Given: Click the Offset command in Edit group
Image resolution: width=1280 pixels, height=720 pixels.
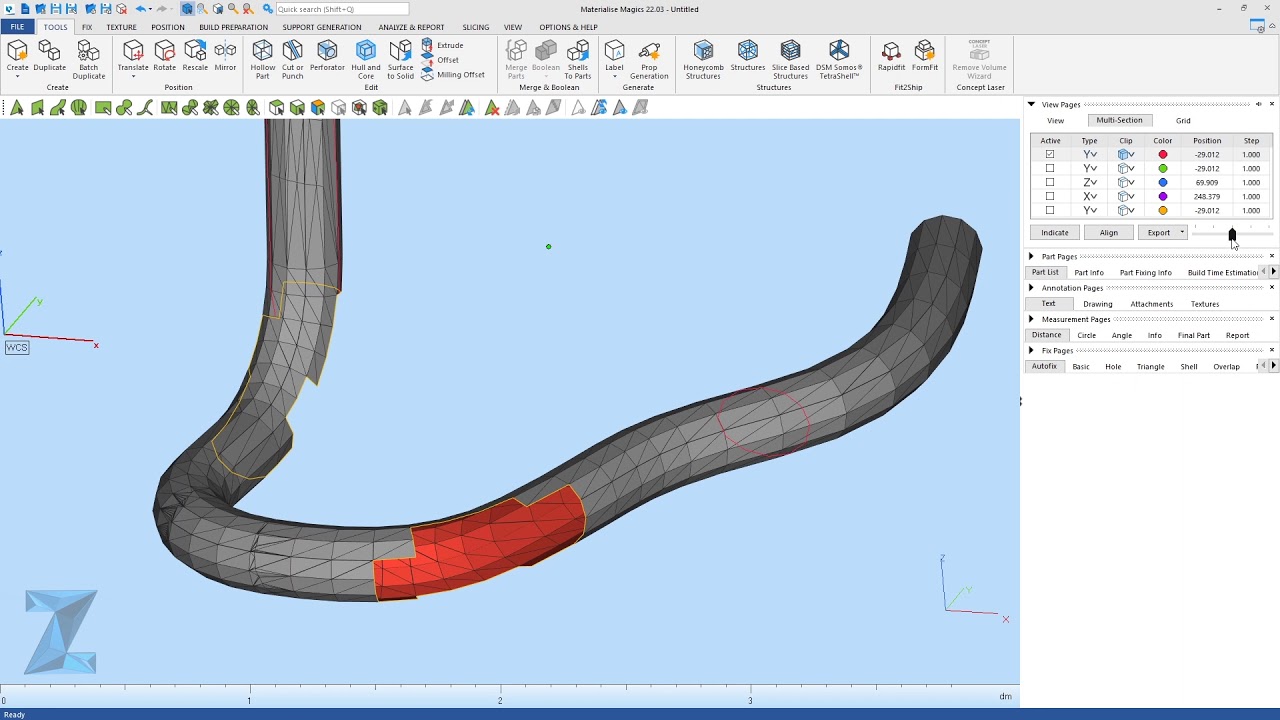Looking at the screenshot, I should click(x=440, y=60).
